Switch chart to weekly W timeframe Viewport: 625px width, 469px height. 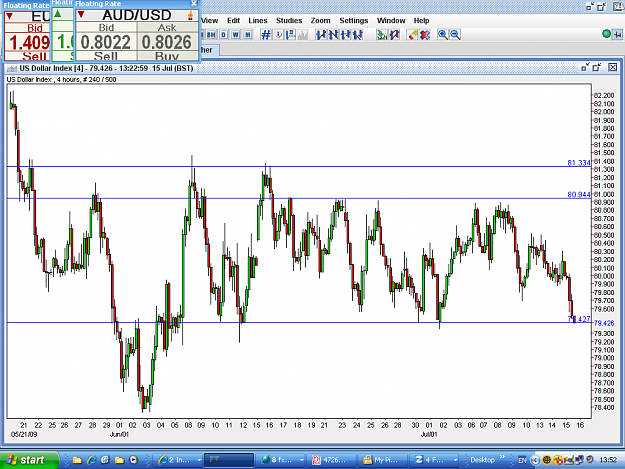236,35
